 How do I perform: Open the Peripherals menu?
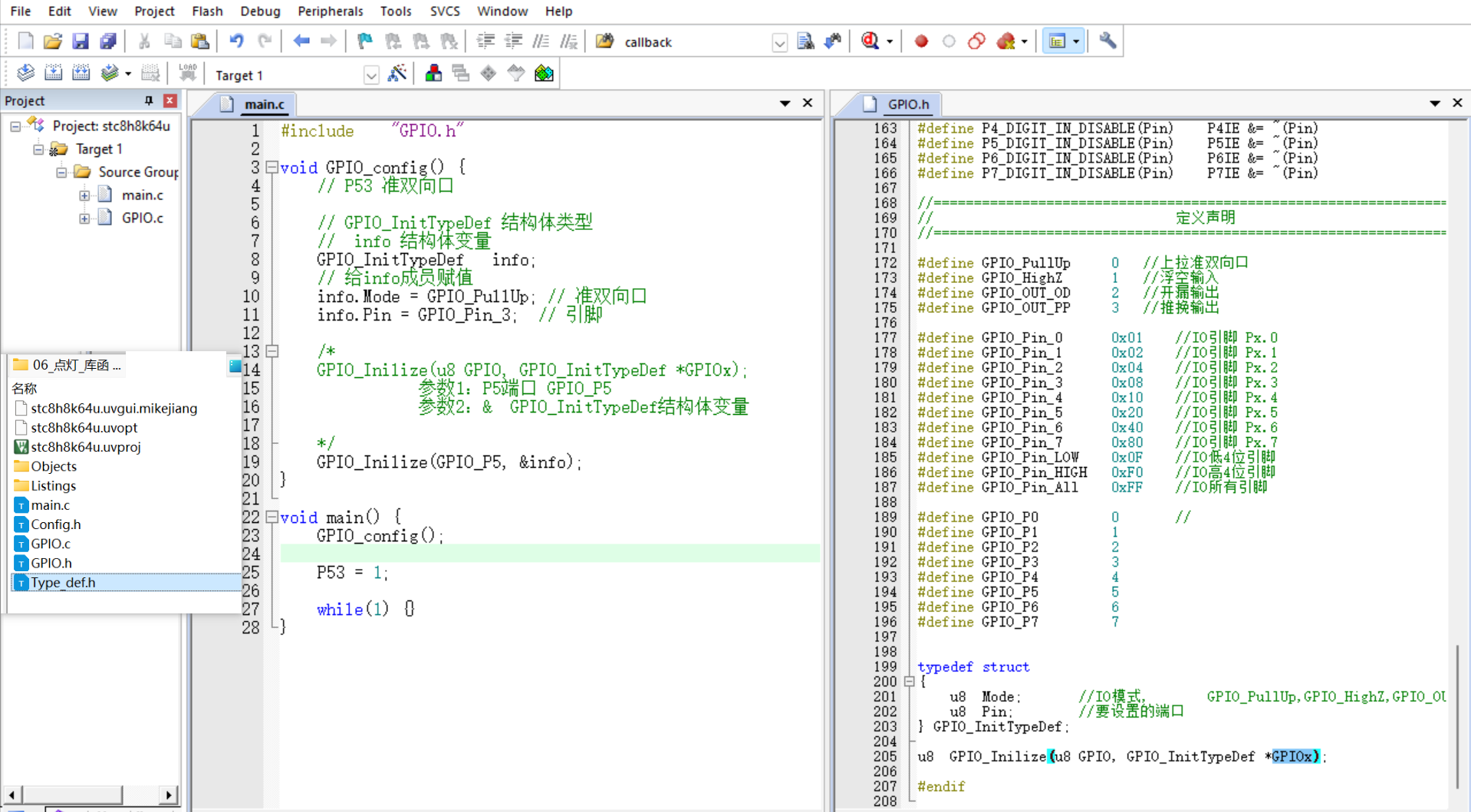(x=330, y=11)
